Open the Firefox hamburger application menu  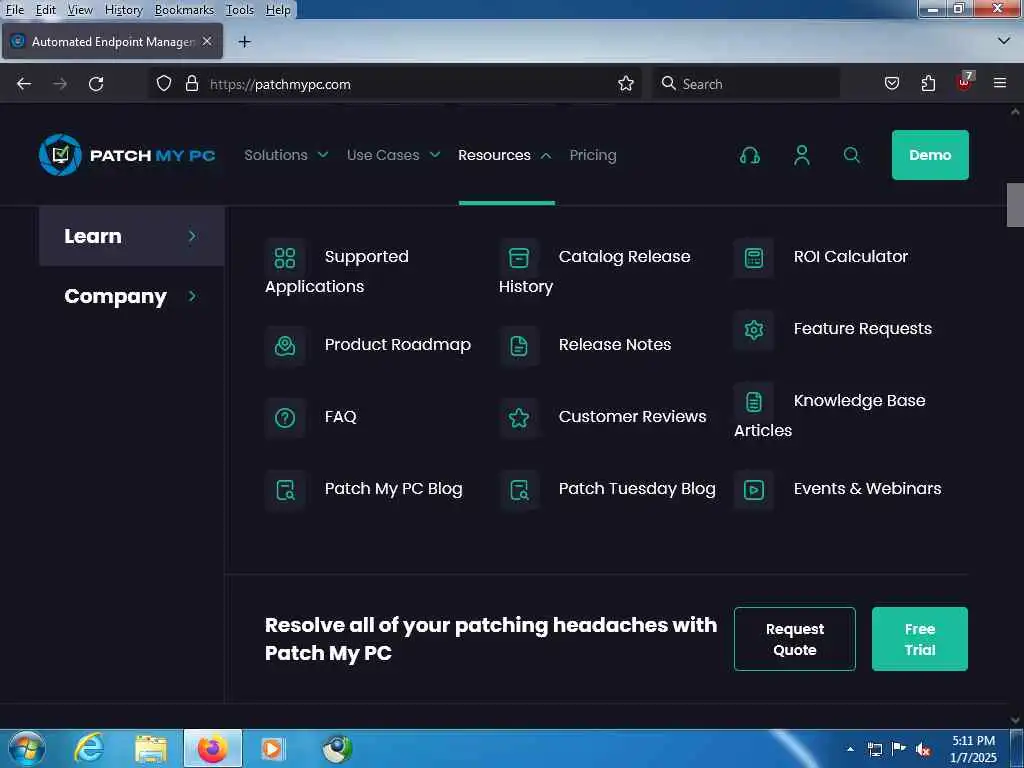tap(1000, 82)
